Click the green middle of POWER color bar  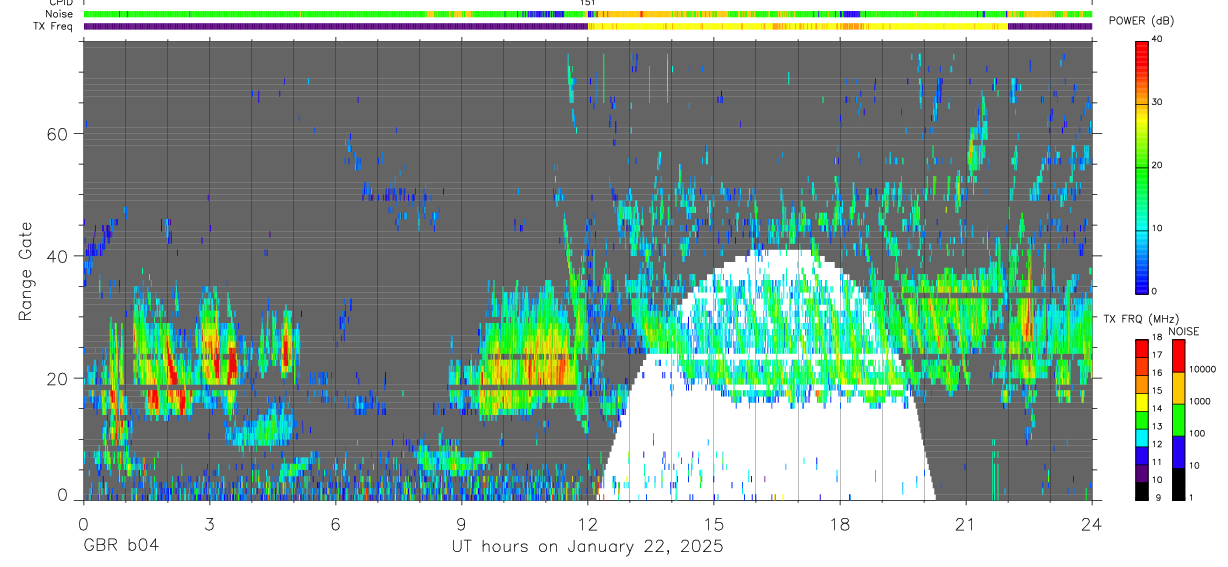pyautogui.click(x=1142, y=166)
